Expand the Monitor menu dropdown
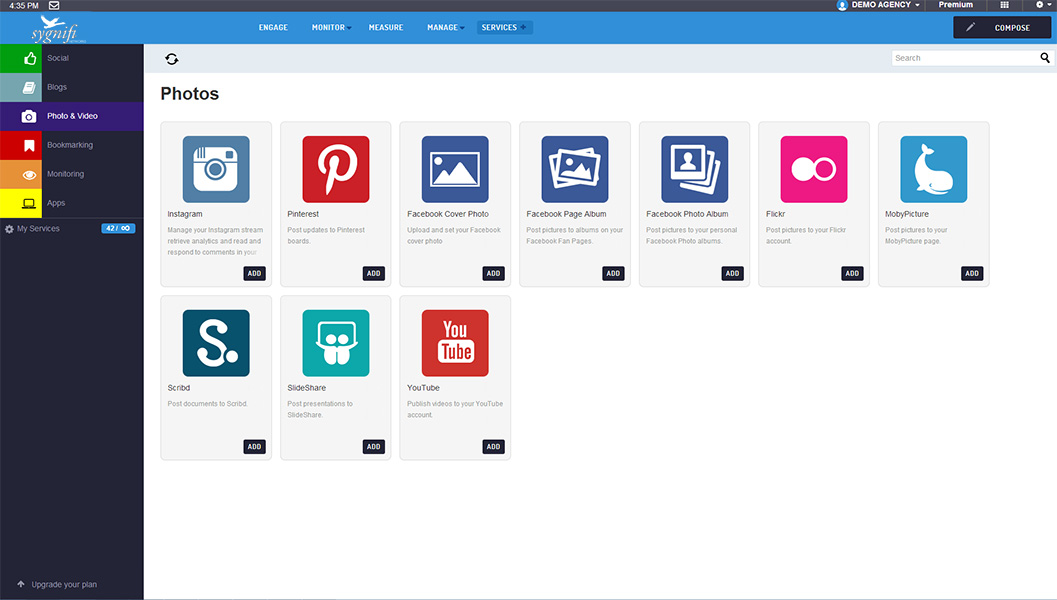 (x=329, y=28)
